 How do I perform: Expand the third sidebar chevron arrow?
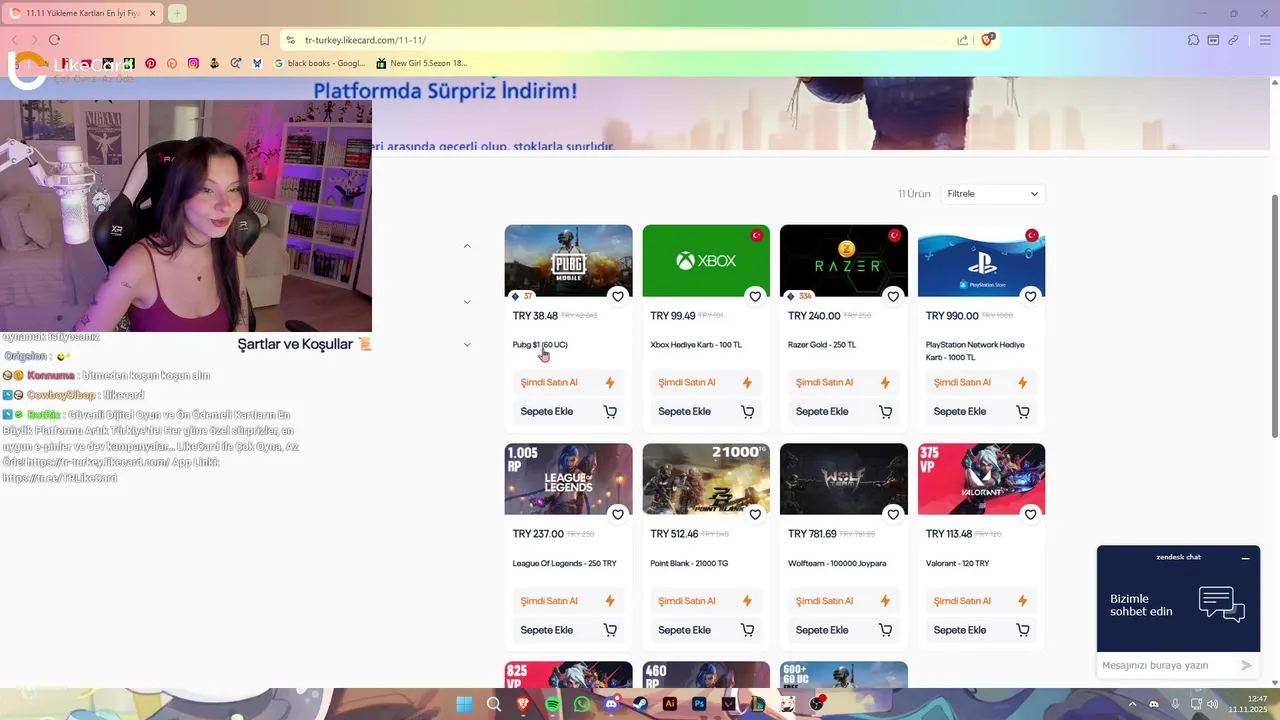point(467,345)
